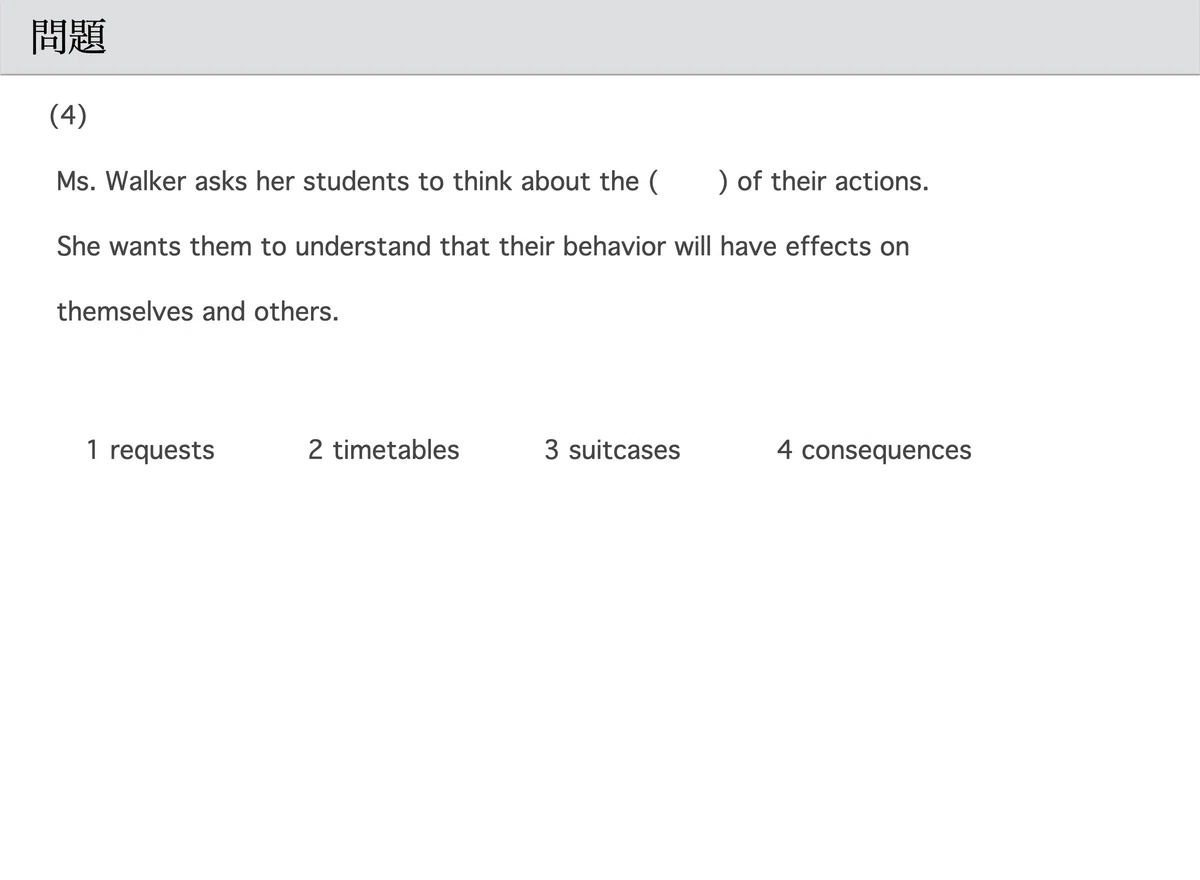
Task: Select answer choice 1 requests
Action: coord(150,450)
